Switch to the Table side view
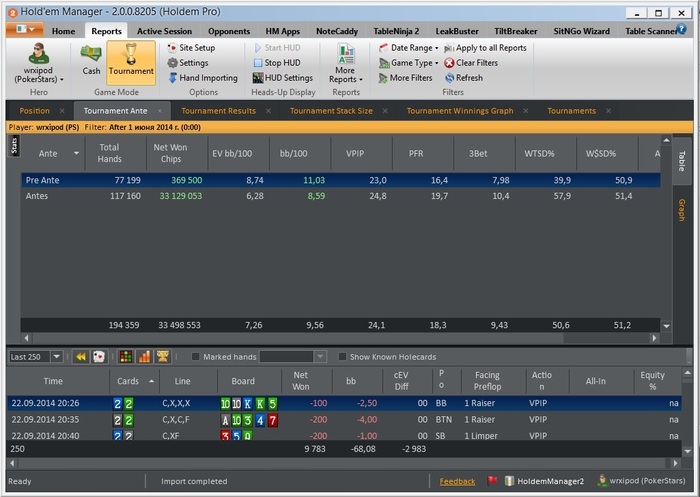This screenshot has width=700, height=497. (681, 161)
